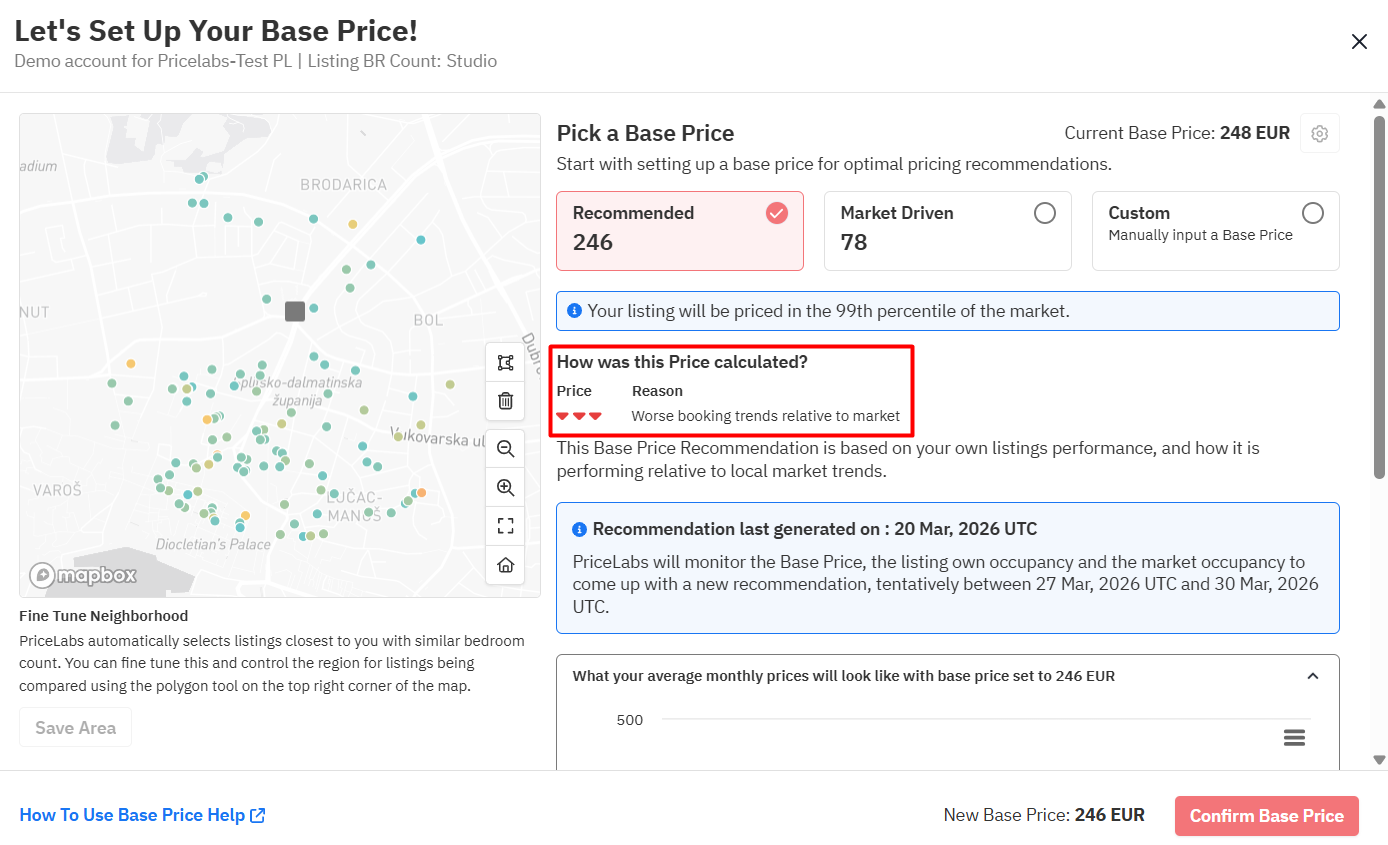This screenshot has width=1388, height=845.
Task: Collapse the average monthly prices chart section
Action: (x=1313, y=676)
